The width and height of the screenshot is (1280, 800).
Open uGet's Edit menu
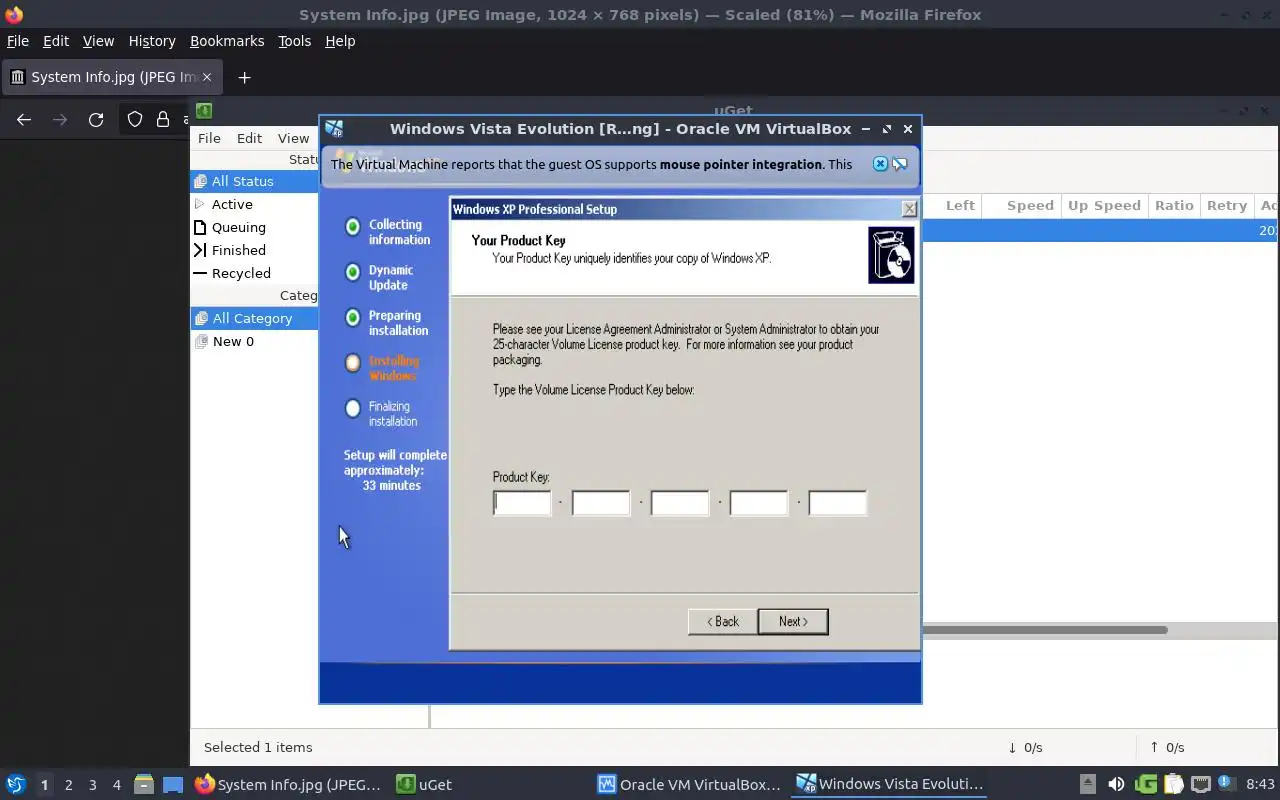coord(249,138)
